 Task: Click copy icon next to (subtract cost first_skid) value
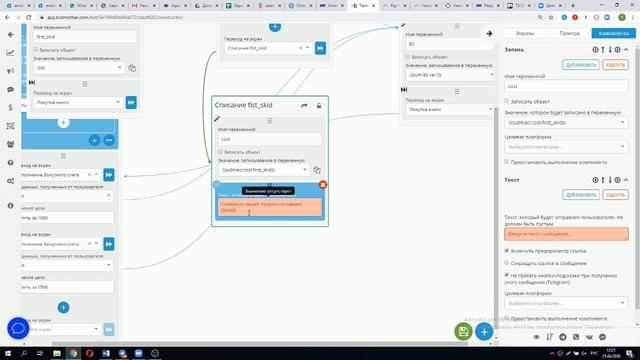316,170
